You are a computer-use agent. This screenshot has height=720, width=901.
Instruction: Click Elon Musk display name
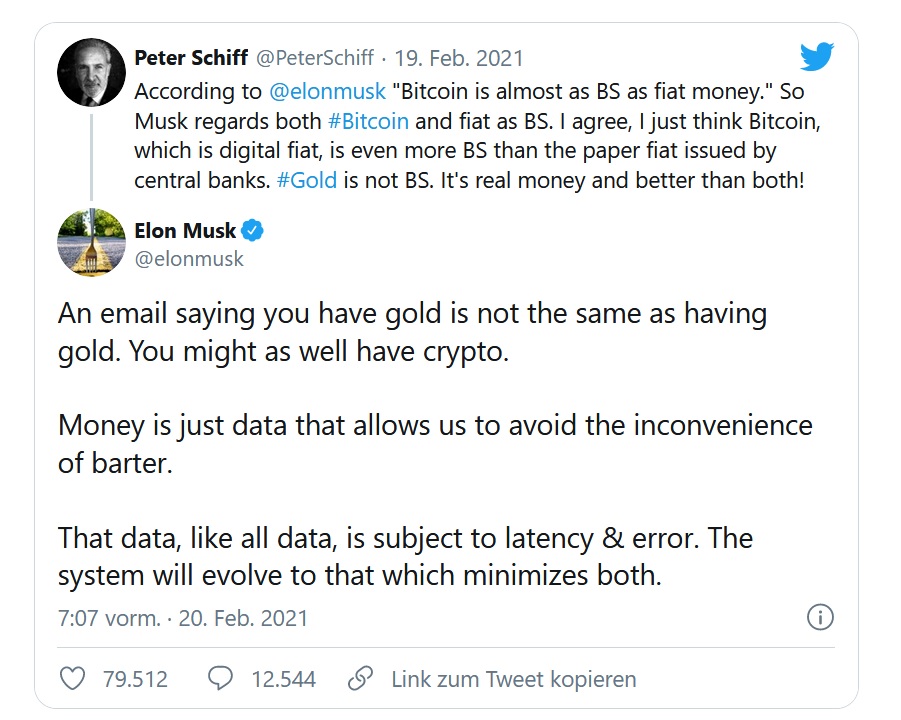coord(185,231)
